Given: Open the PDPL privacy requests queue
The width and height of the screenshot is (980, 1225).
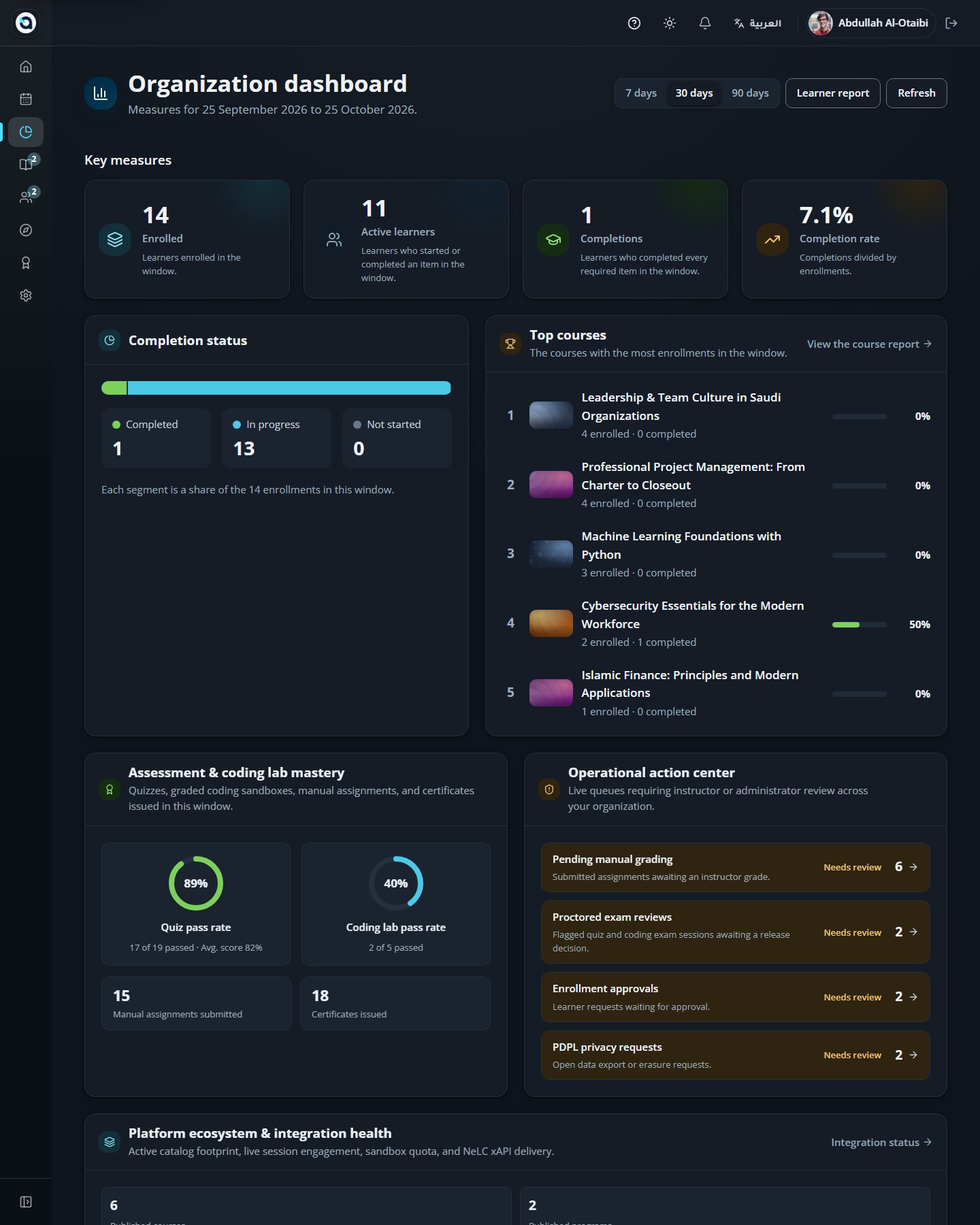Looking at the screenshot, I should tap(735, 1056).
